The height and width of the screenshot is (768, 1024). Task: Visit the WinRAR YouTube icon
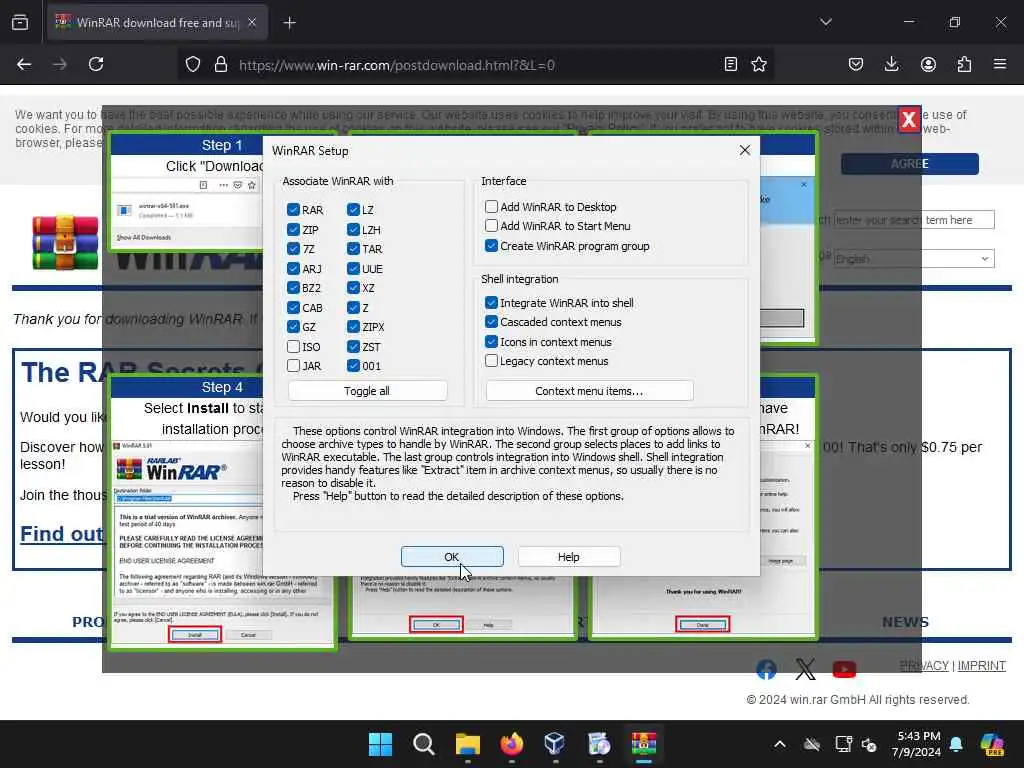coord(844,669)
